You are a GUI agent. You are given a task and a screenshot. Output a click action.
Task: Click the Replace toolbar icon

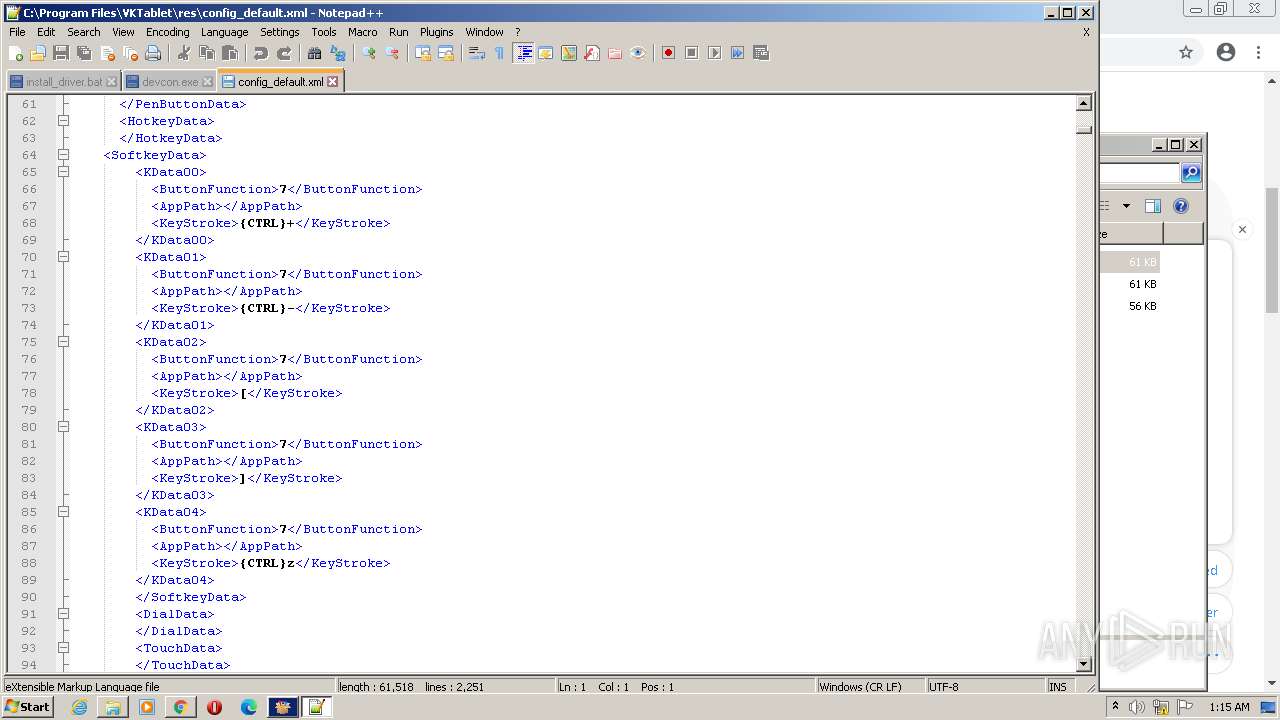(x=337, y=53)
